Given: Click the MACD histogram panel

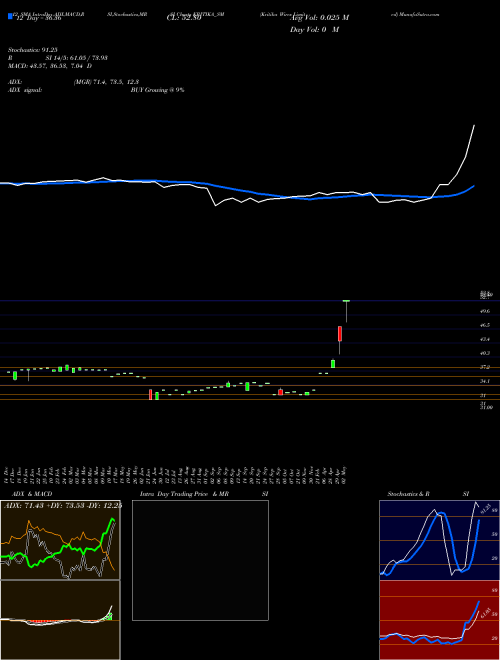Looking at the screenshot, I should [x=60, y=620].
